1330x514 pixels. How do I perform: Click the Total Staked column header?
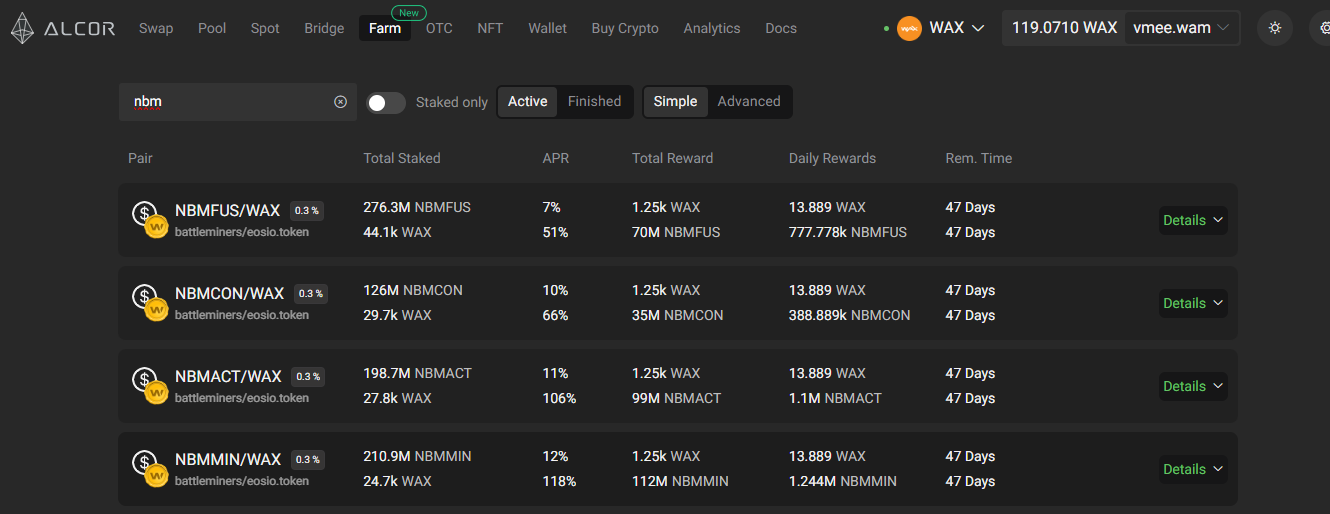pyautogui.click(x=402, y=158)
